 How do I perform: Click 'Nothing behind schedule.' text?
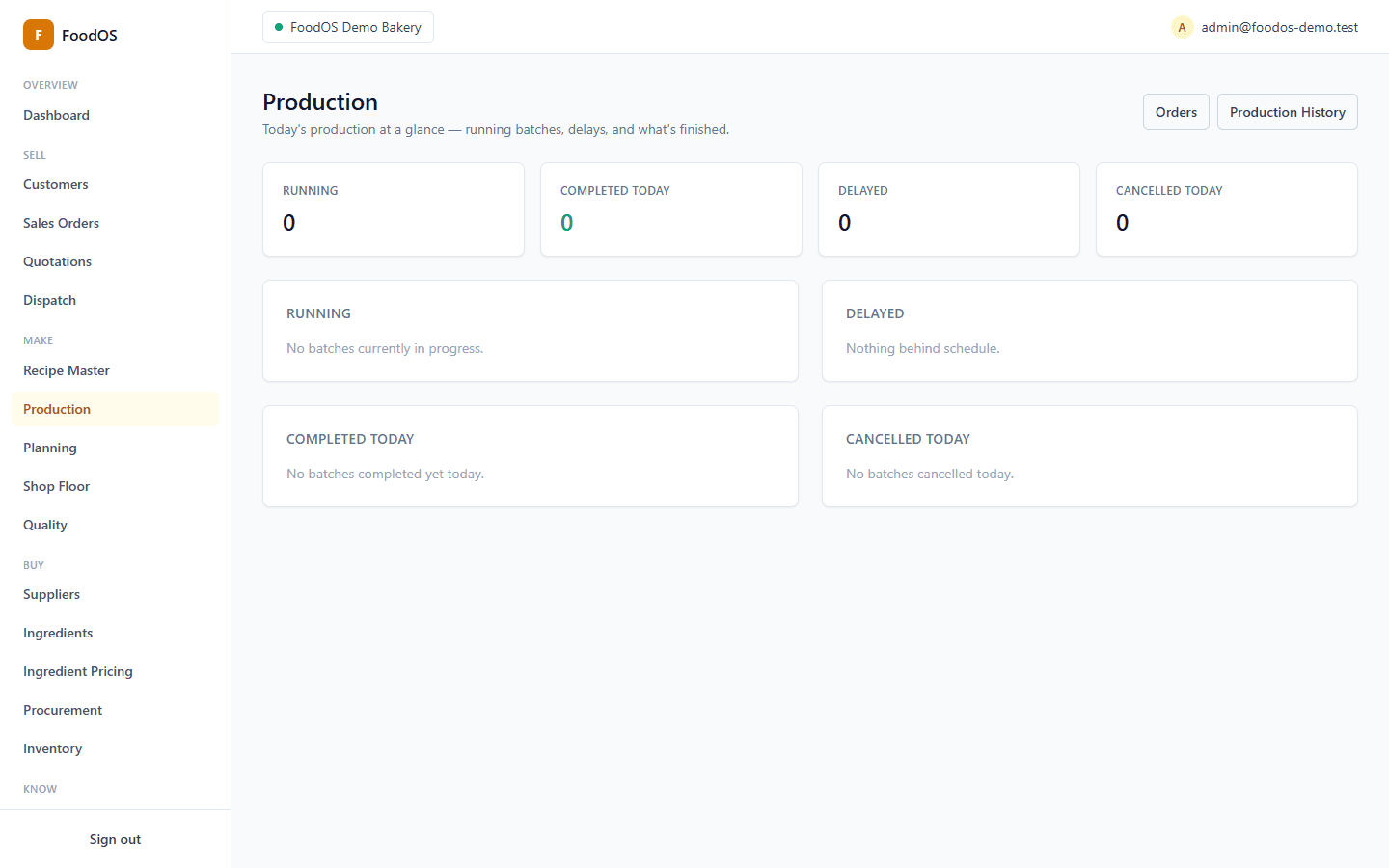pyautogui.click(x=923, y=348)
